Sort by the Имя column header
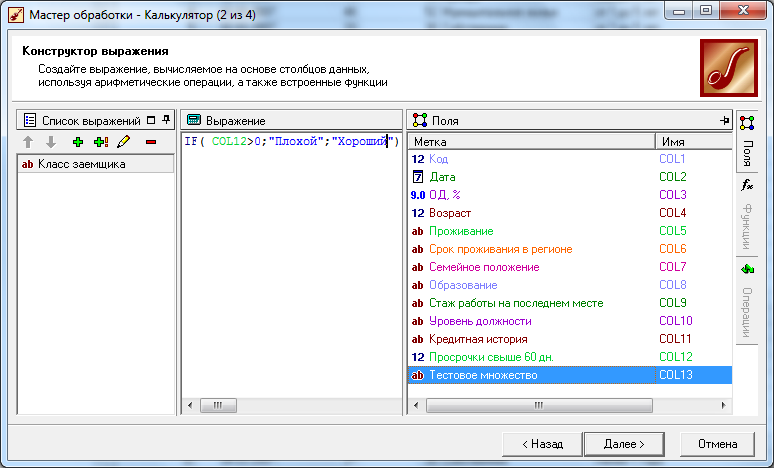The image size is (774, 468). pos(694,142)
